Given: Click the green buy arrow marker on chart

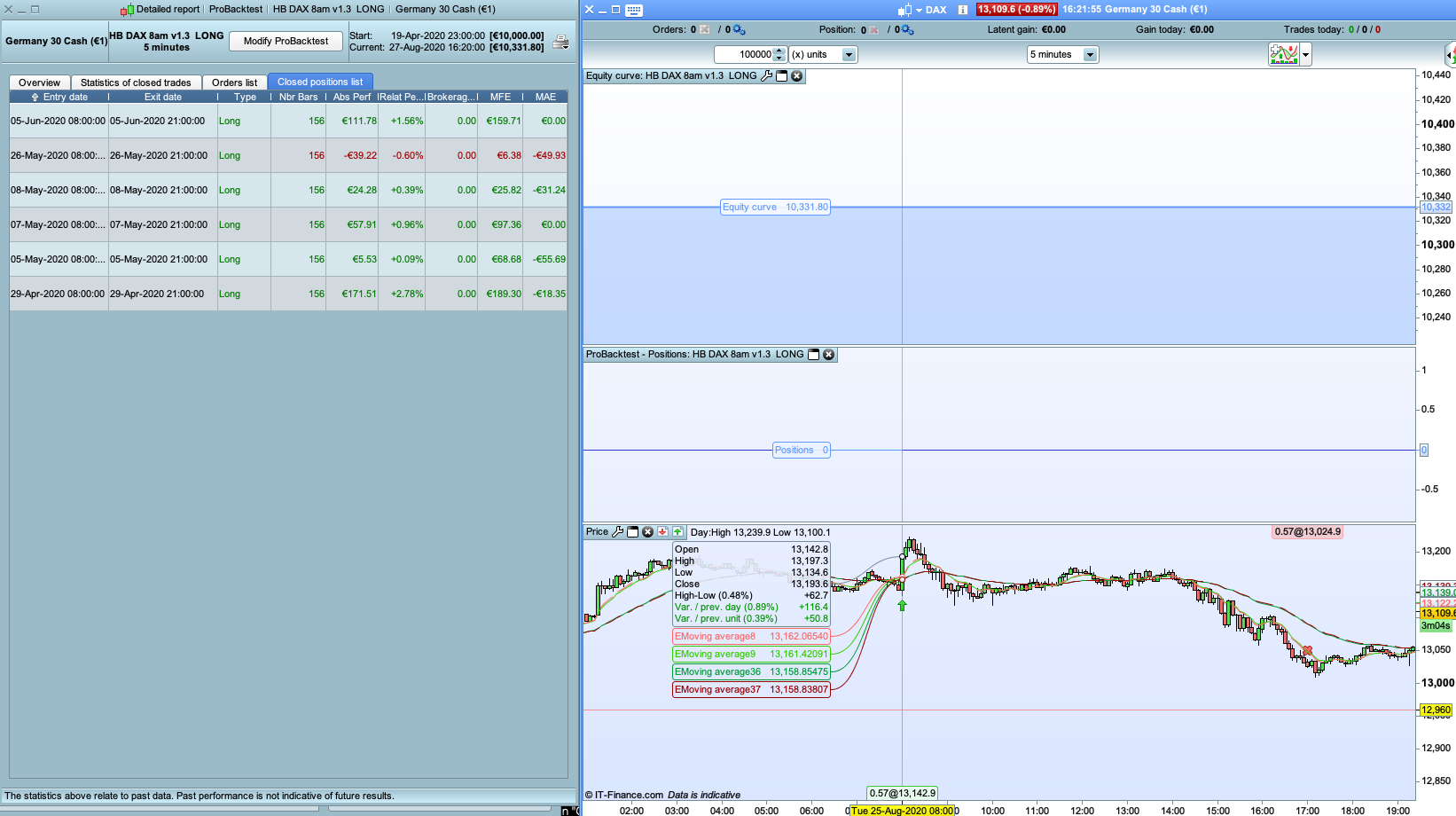Looking at the screenshot, I should point(902,606).
